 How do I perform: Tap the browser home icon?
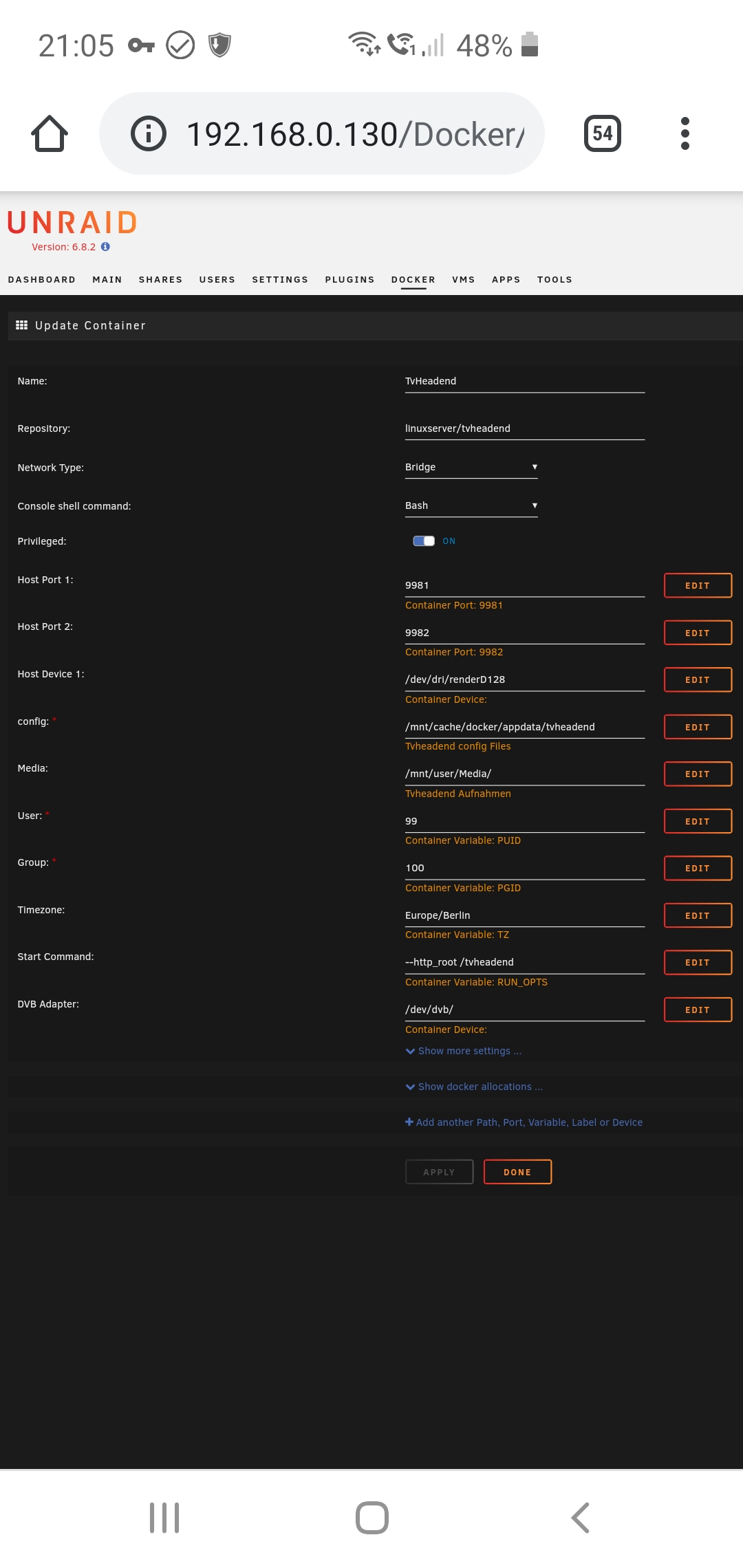50,133
